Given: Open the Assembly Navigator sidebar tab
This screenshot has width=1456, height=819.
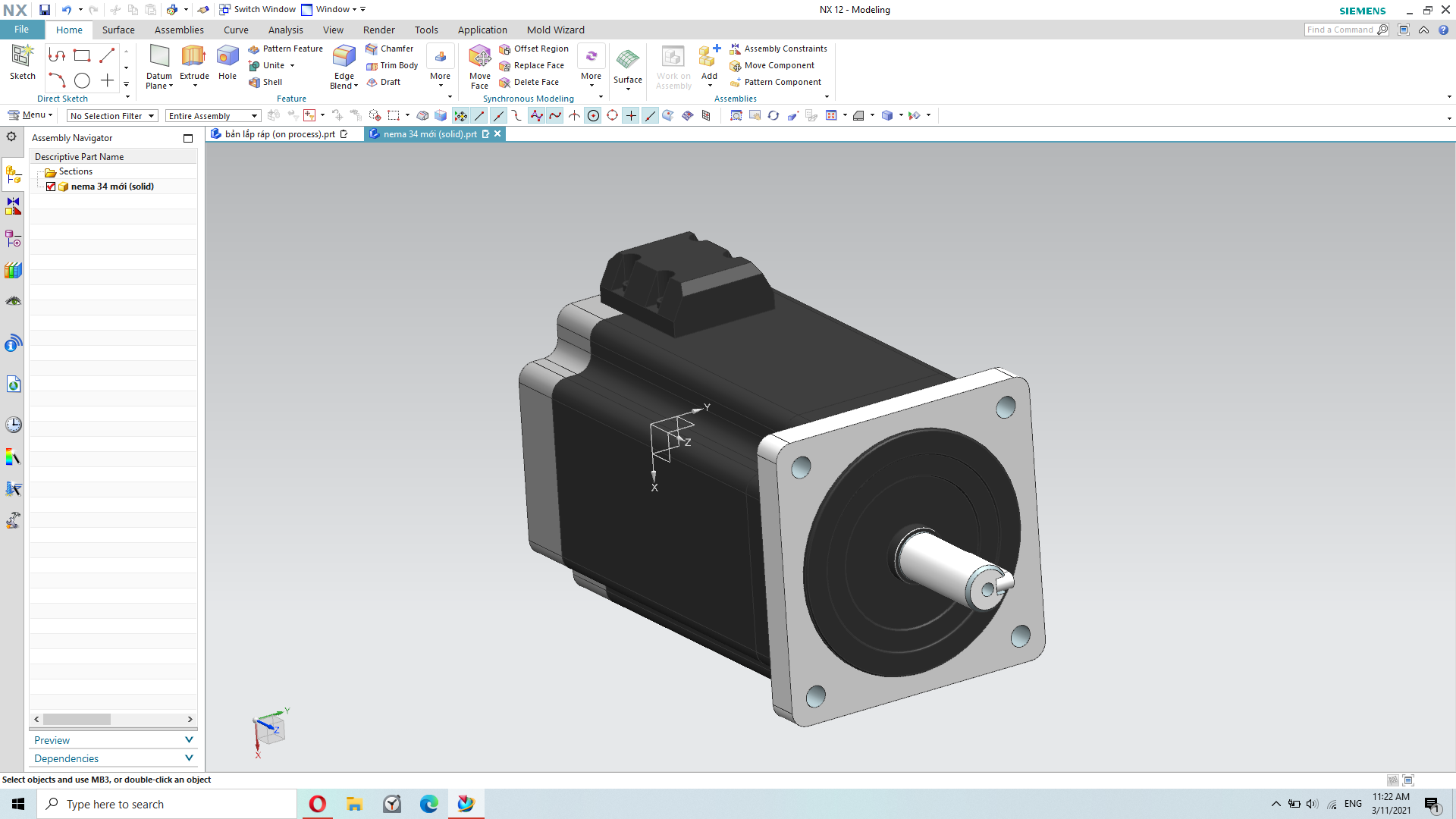Looking at the screenshot, I should [x=13, y=175].
